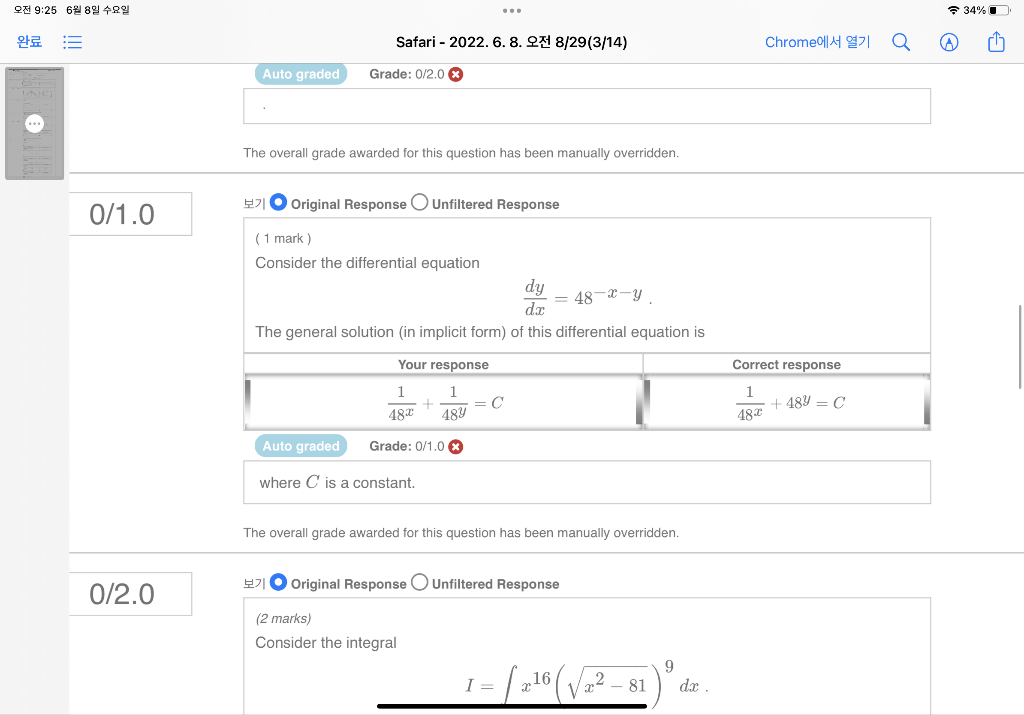Tap the search magnifier icon
Viewport: 1024px width, 715px height.
pos(901,42)
